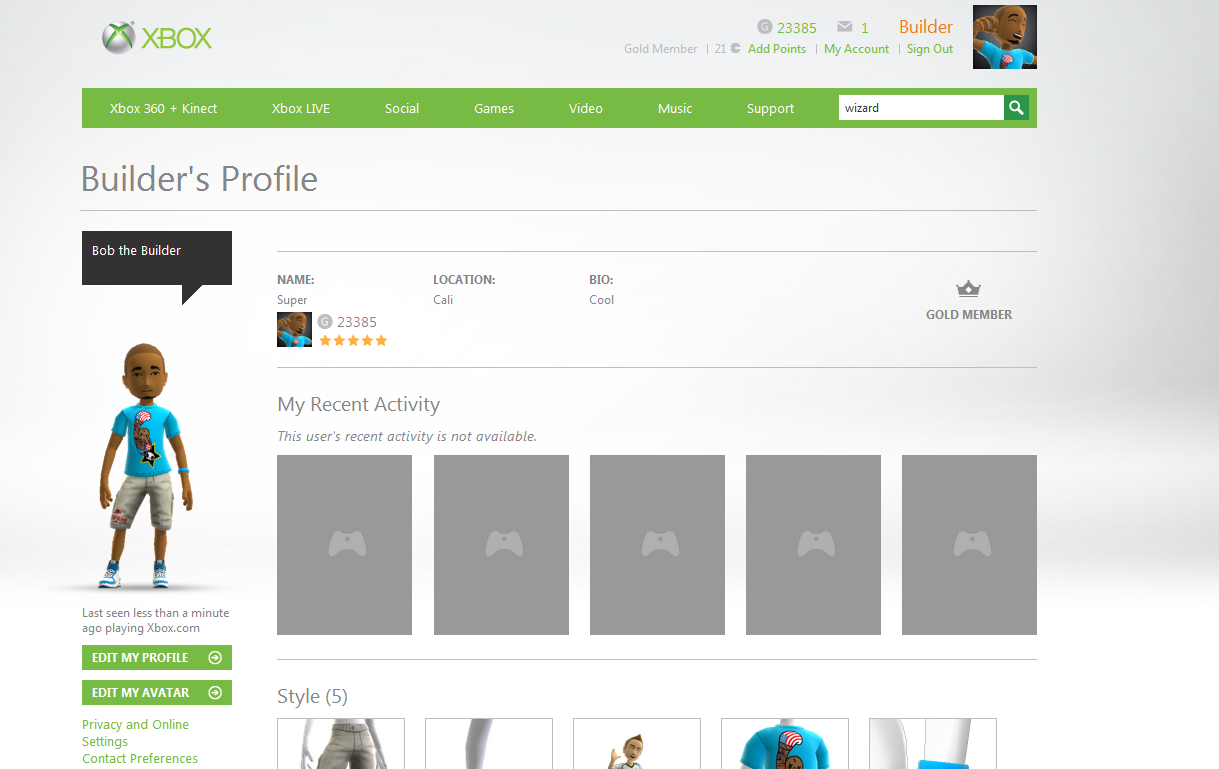Open the Contact Preferences link
This screenshot has width=1219, height=769.
point(140,759)
